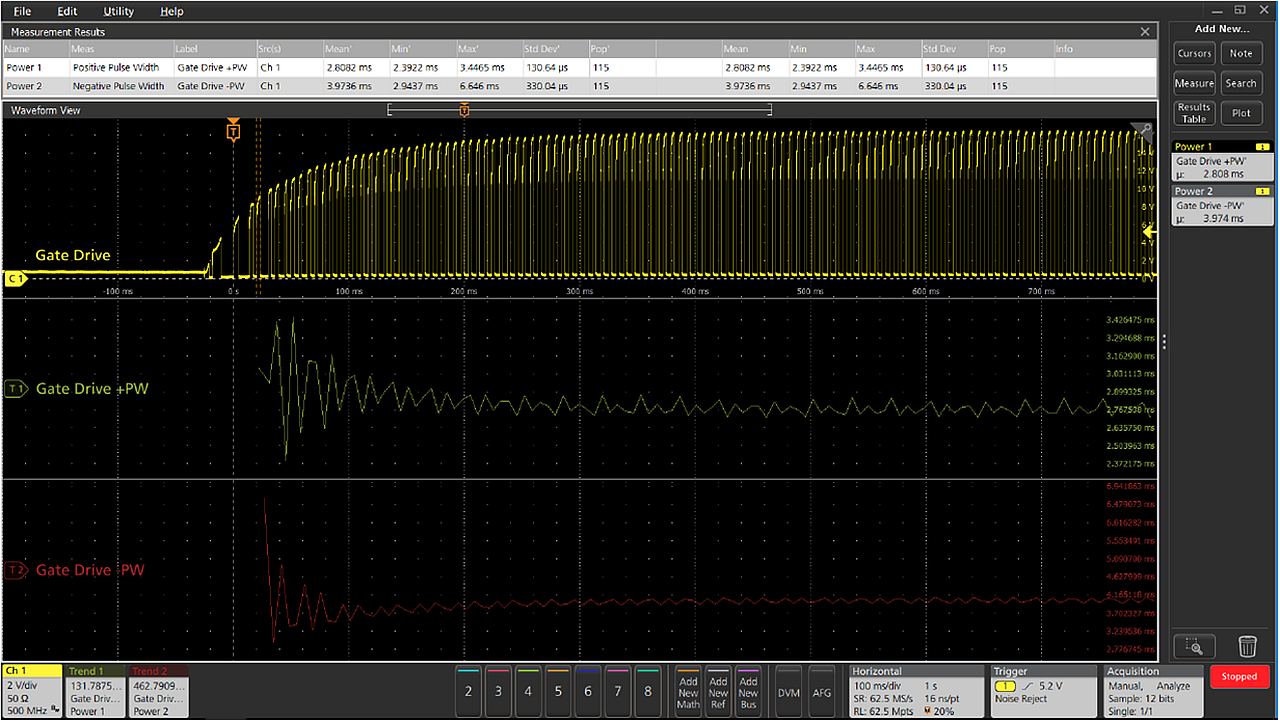Turn on channel 2

(468, 690)
